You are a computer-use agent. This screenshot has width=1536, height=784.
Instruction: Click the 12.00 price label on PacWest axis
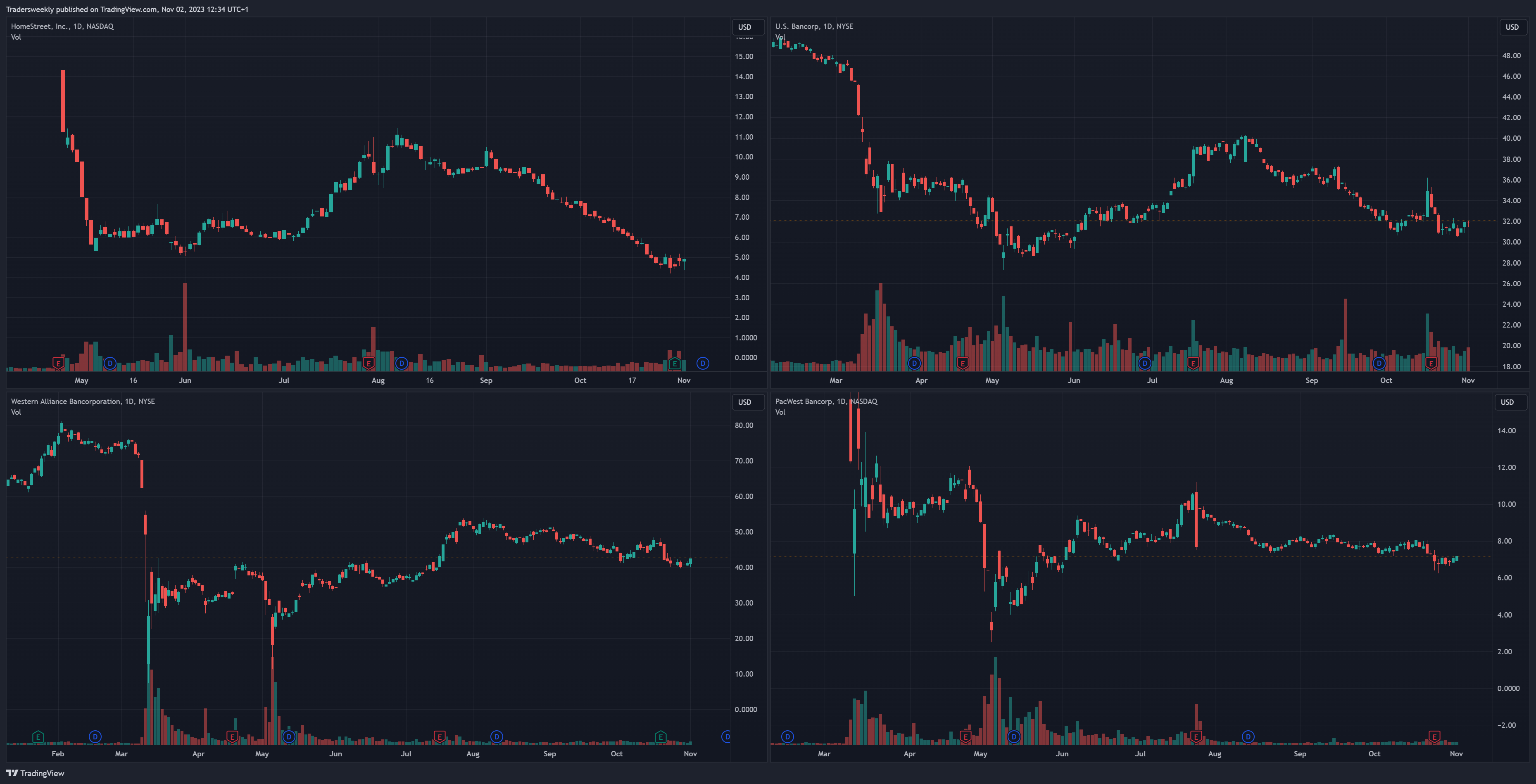[x=1506, y=468]
